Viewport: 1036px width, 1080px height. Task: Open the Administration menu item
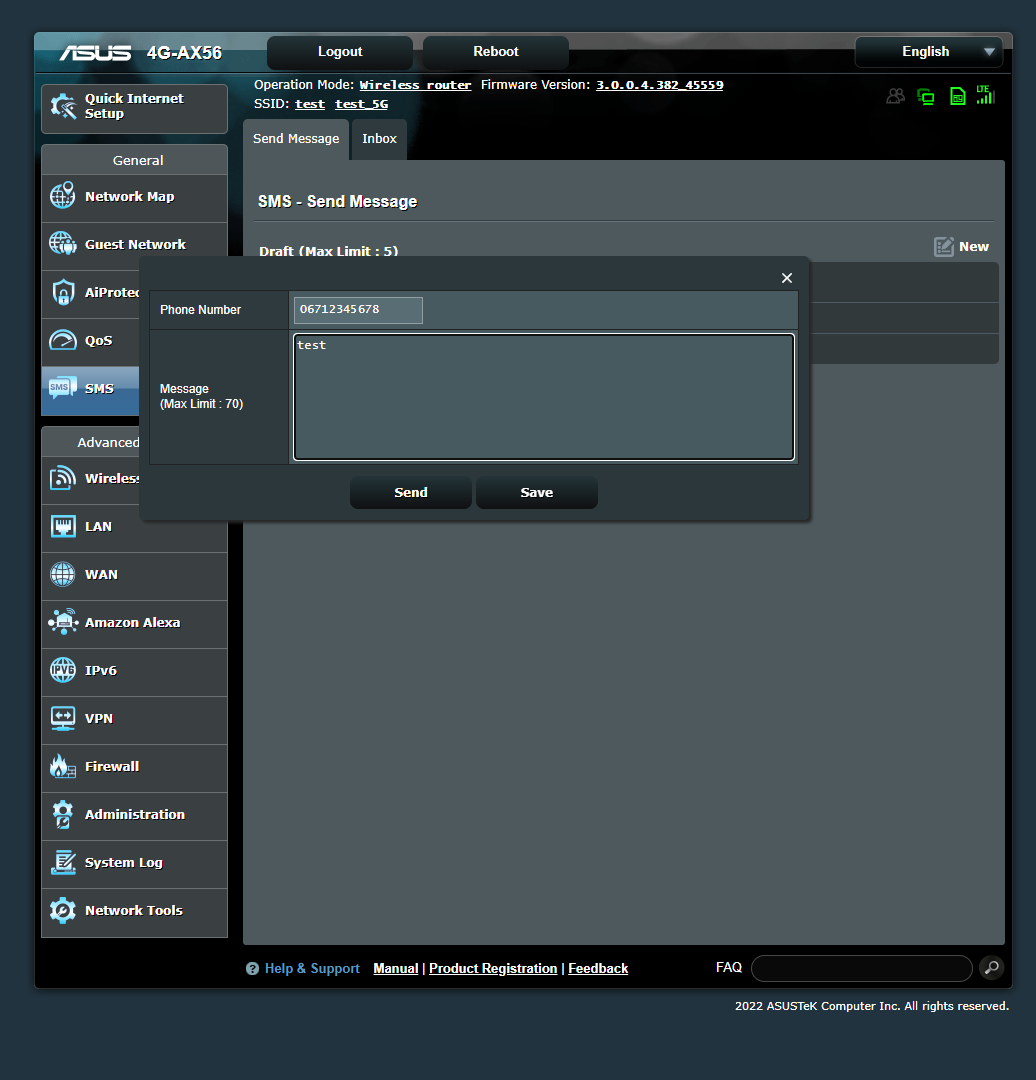point(134,815)
